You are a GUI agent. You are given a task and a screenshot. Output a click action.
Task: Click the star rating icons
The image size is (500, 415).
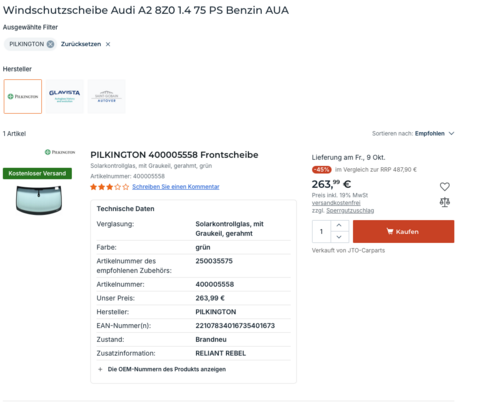tap(109, 187)
